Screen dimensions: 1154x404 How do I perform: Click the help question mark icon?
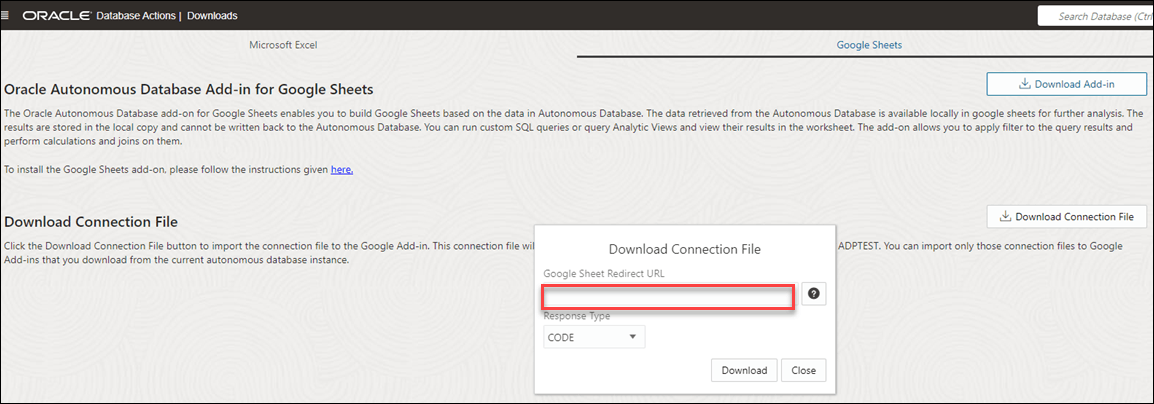[814, 294]
